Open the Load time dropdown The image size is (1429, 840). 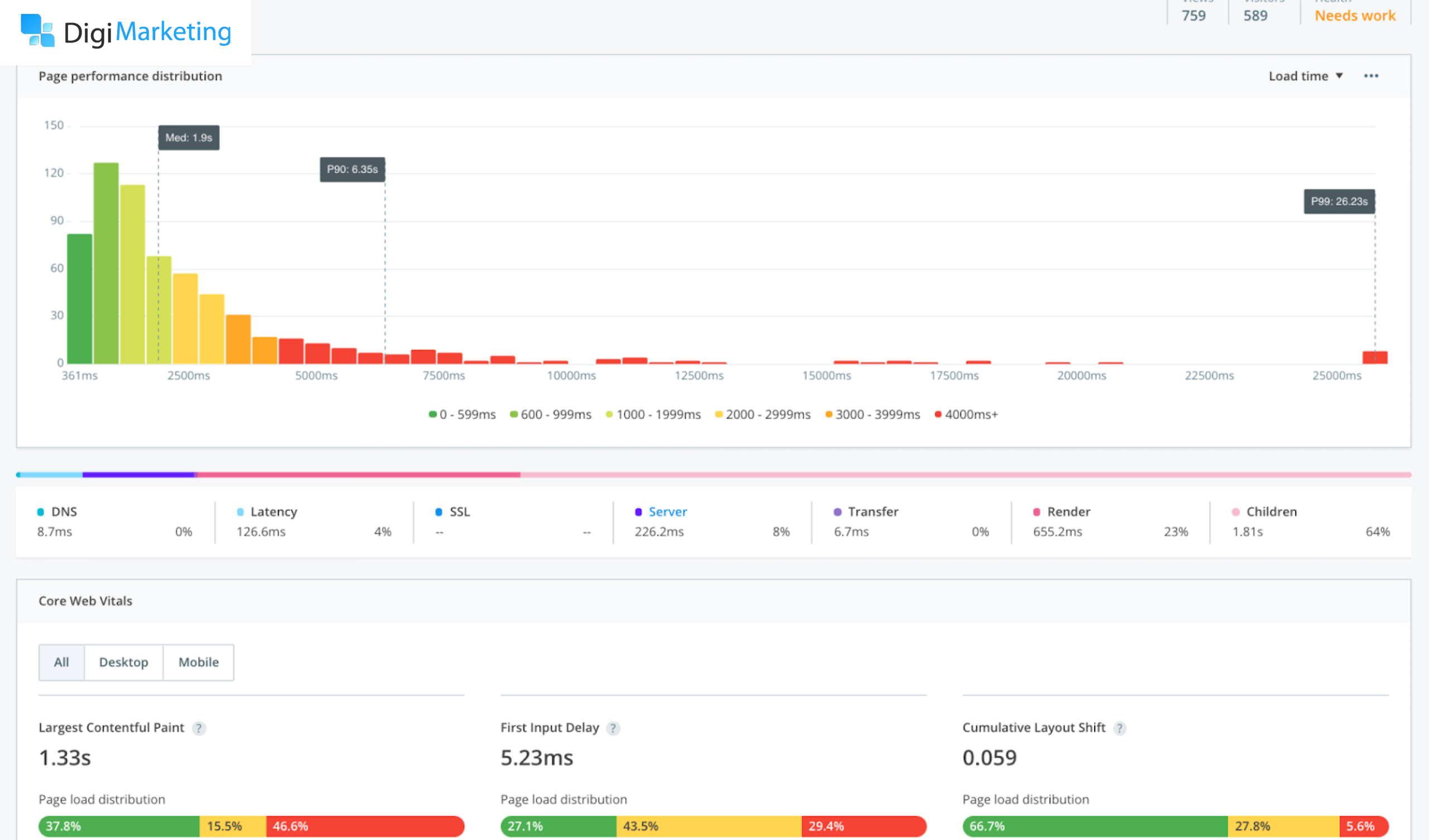1306,76
